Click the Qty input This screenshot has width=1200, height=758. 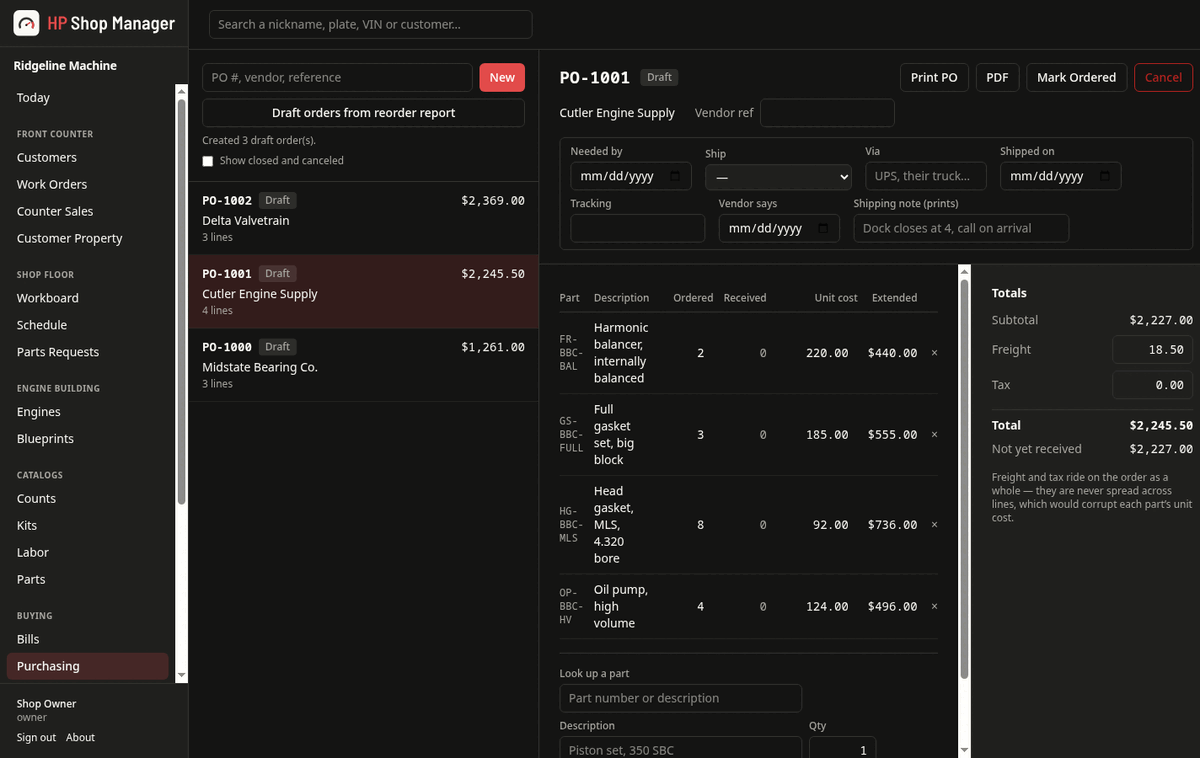click(x=842, y=748)
